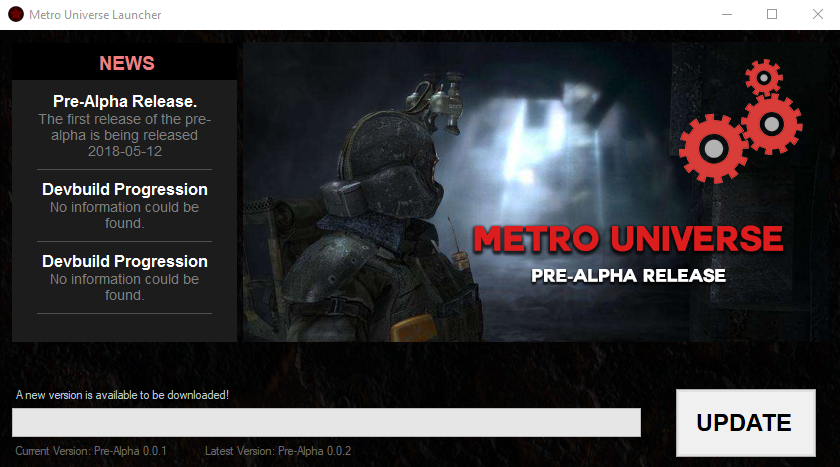Viewport: 840px width, 467px height.
Task: Click the Metro Universe banner image
Action: 536,192
